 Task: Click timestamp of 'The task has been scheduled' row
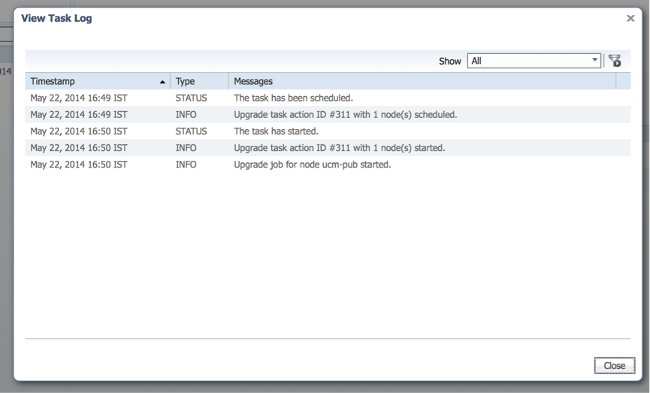pyautogui.click(x=79, y=98)
